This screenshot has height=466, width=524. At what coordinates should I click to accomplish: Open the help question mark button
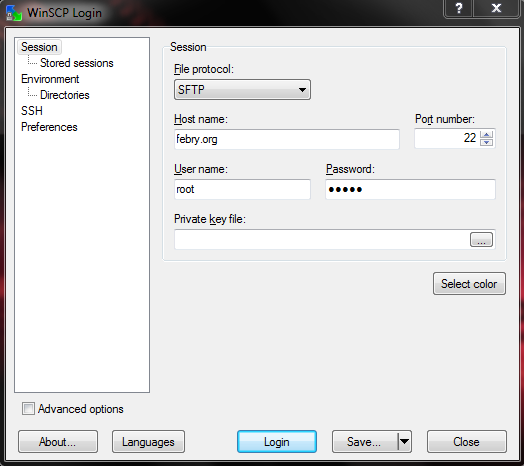tap(458, 8)
